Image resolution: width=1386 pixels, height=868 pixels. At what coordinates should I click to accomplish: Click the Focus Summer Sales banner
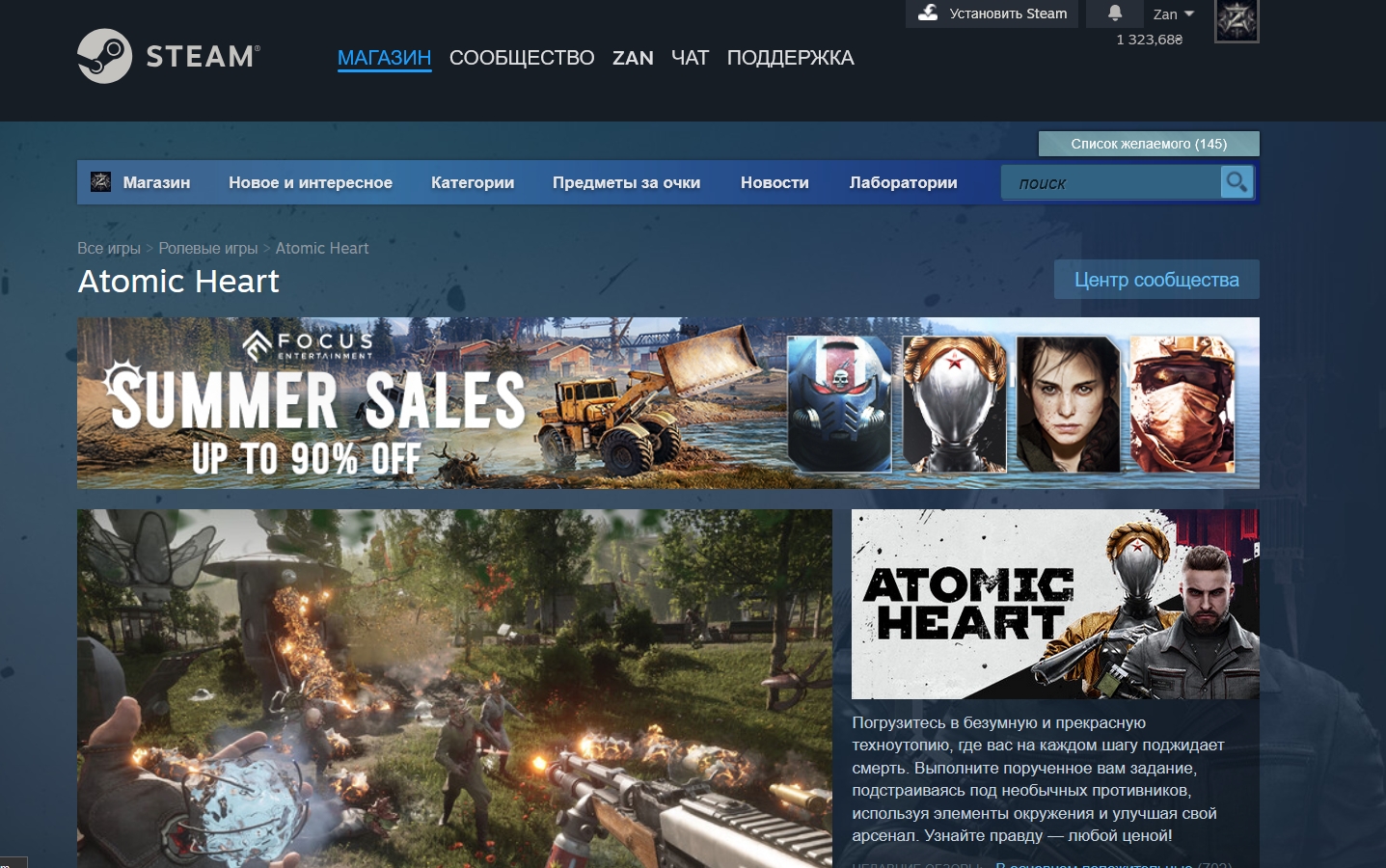tap(668, 403)
